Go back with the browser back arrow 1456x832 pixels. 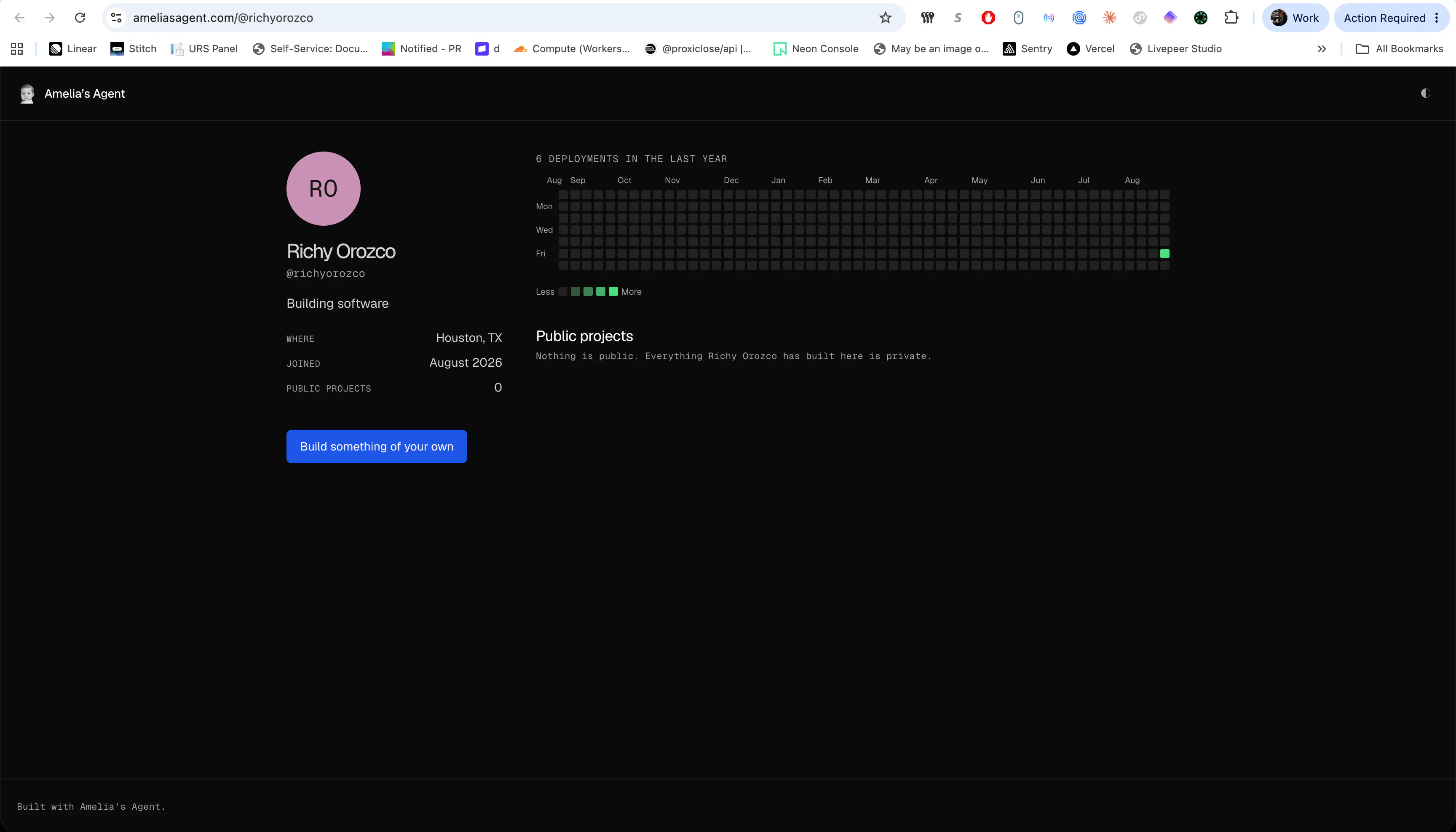pos(19,18)
